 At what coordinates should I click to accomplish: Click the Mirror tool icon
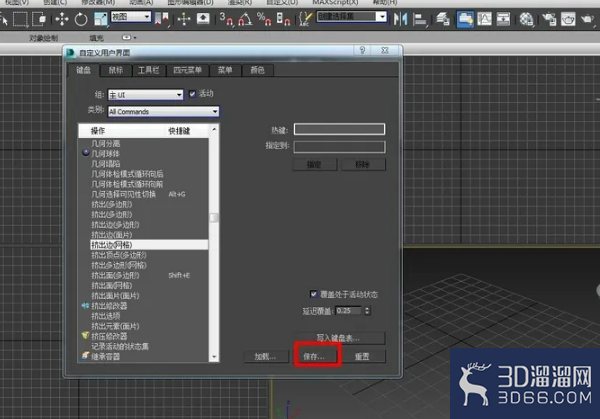click(x=401, y=18)
